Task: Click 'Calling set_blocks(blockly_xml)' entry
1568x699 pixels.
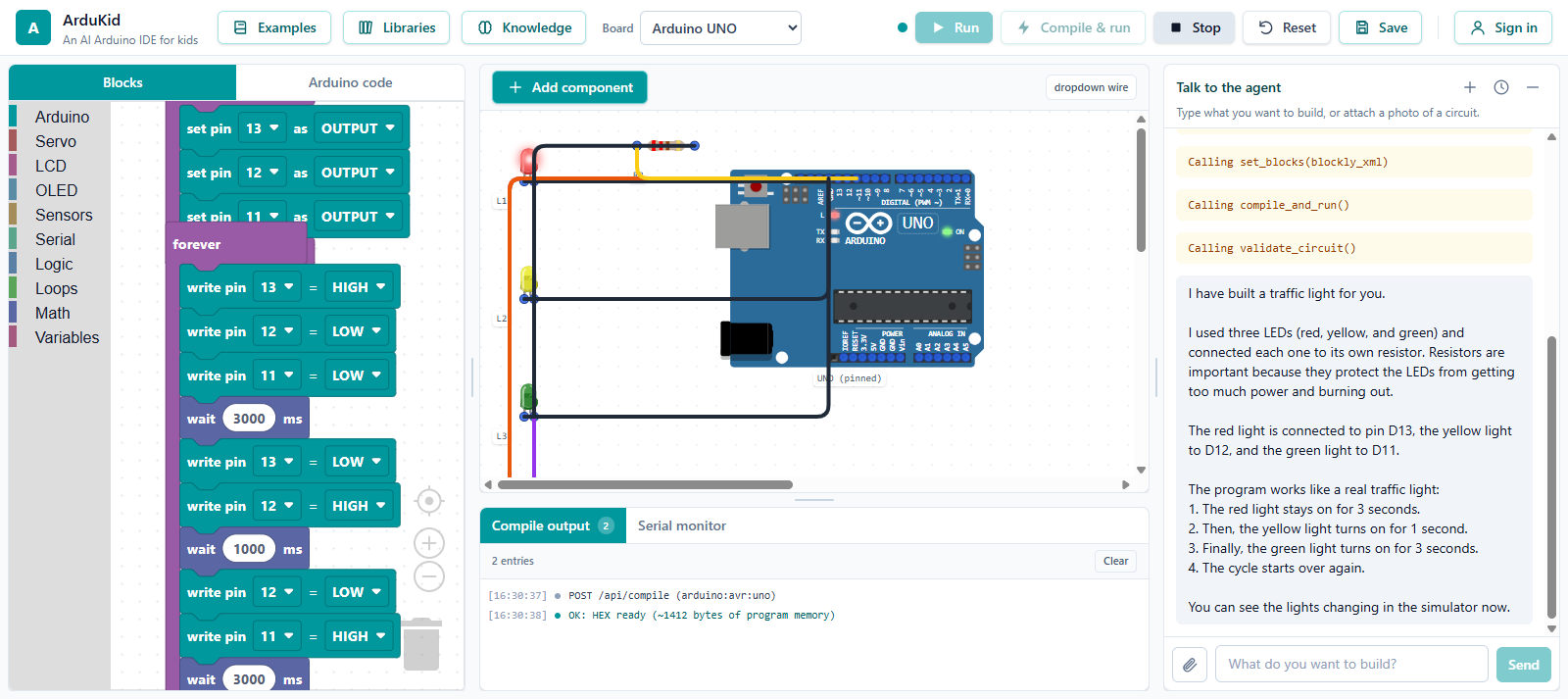Action: [1353, 162]
